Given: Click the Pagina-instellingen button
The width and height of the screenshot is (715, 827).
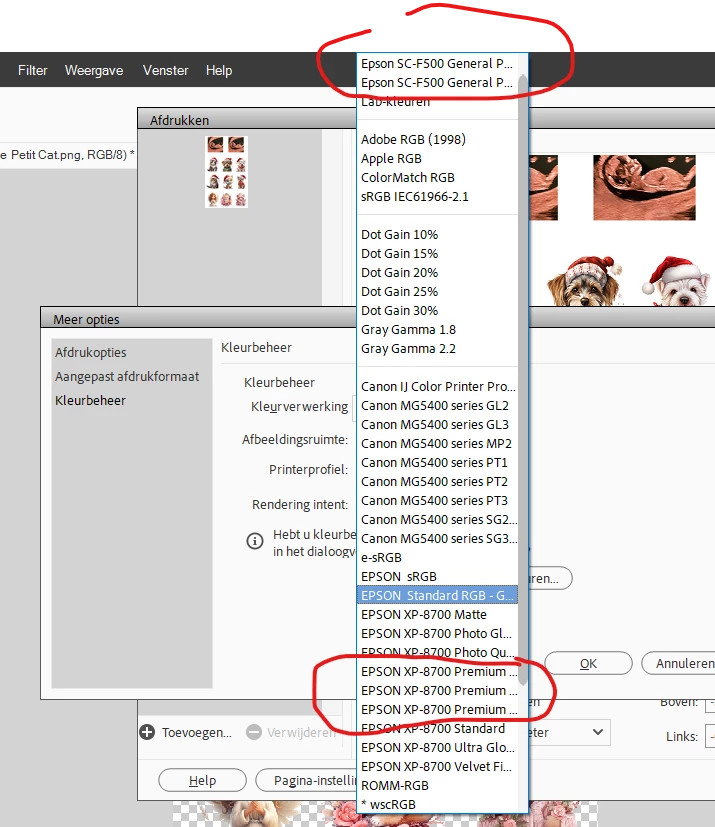Looking at the screenshot, I should pyautogui.click(x=306, y=780).
